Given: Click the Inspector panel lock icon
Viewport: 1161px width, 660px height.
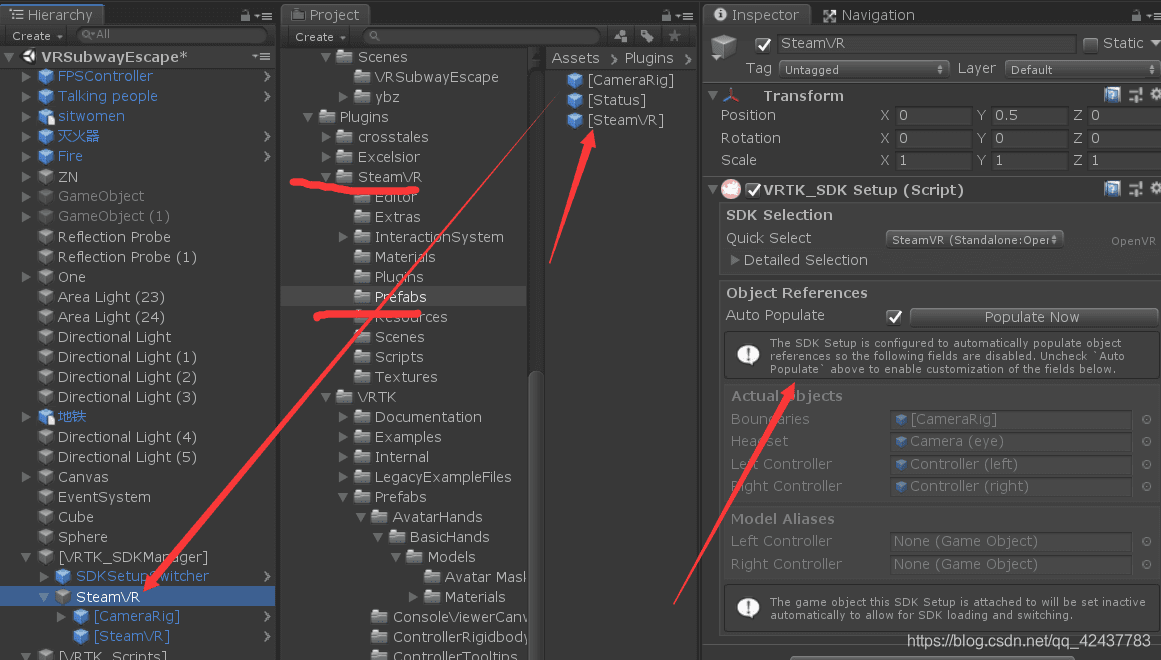Looking at the screenshot, I should [1137, 16].
